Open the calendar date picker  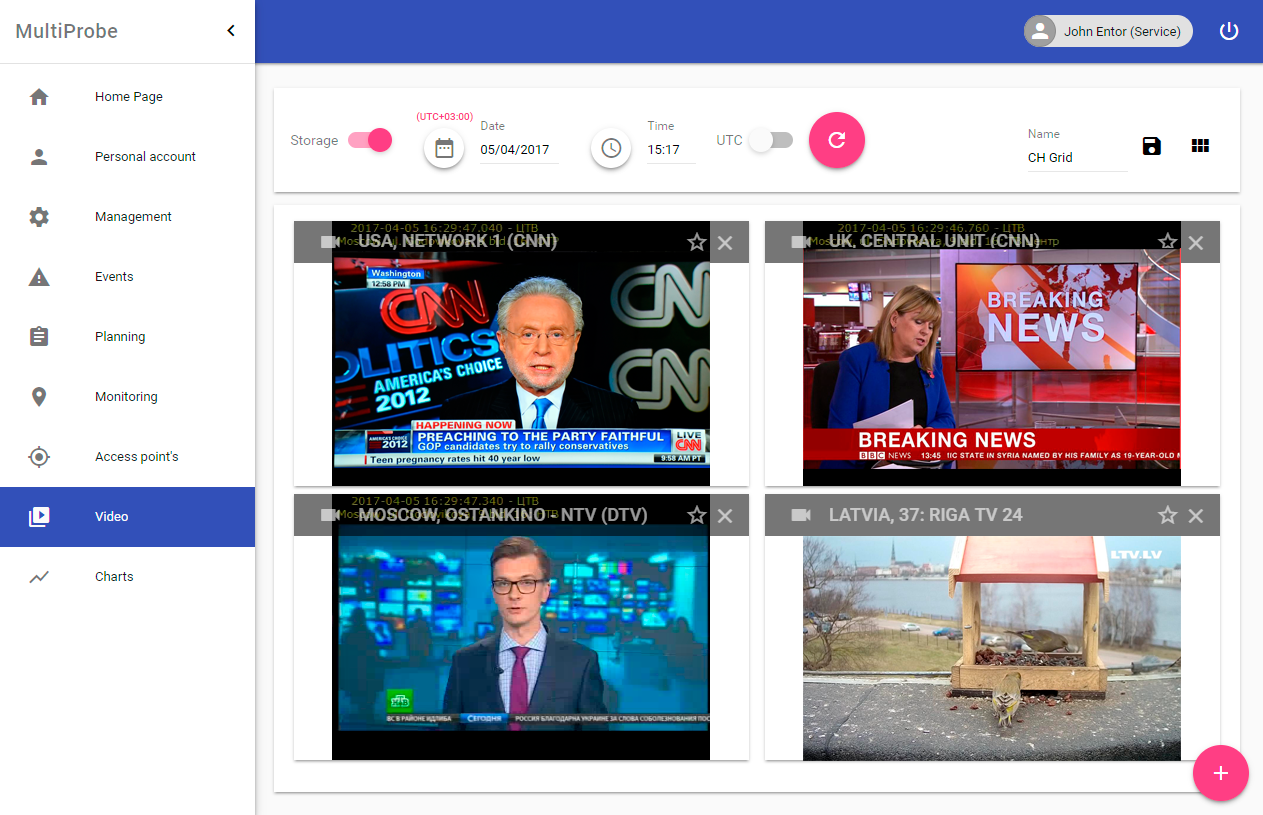point(444,148)
